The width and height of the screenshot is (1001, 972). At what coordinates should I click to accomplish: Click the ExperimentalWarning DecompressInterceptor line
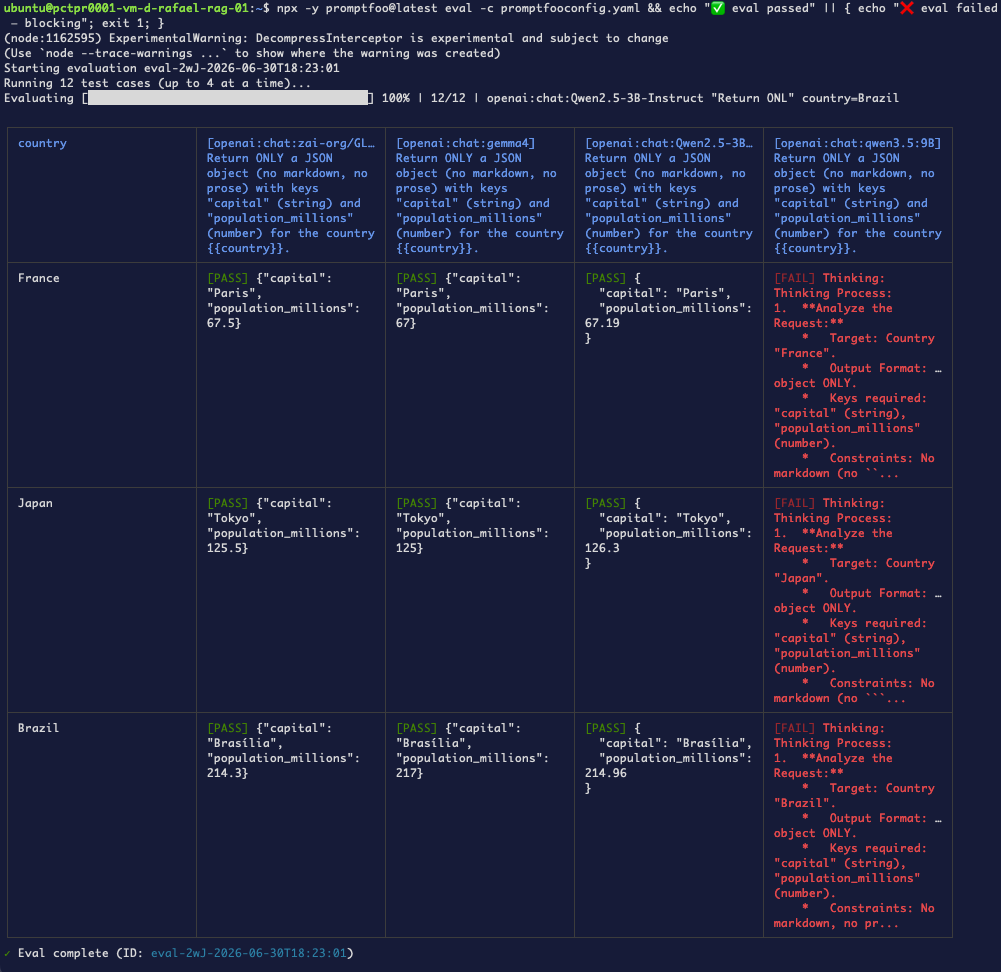[x=336, y=38]
